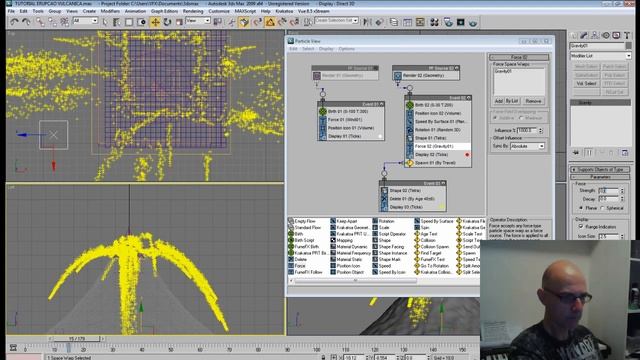
Task: Click the Strength value field
Action: pos(609,191)
